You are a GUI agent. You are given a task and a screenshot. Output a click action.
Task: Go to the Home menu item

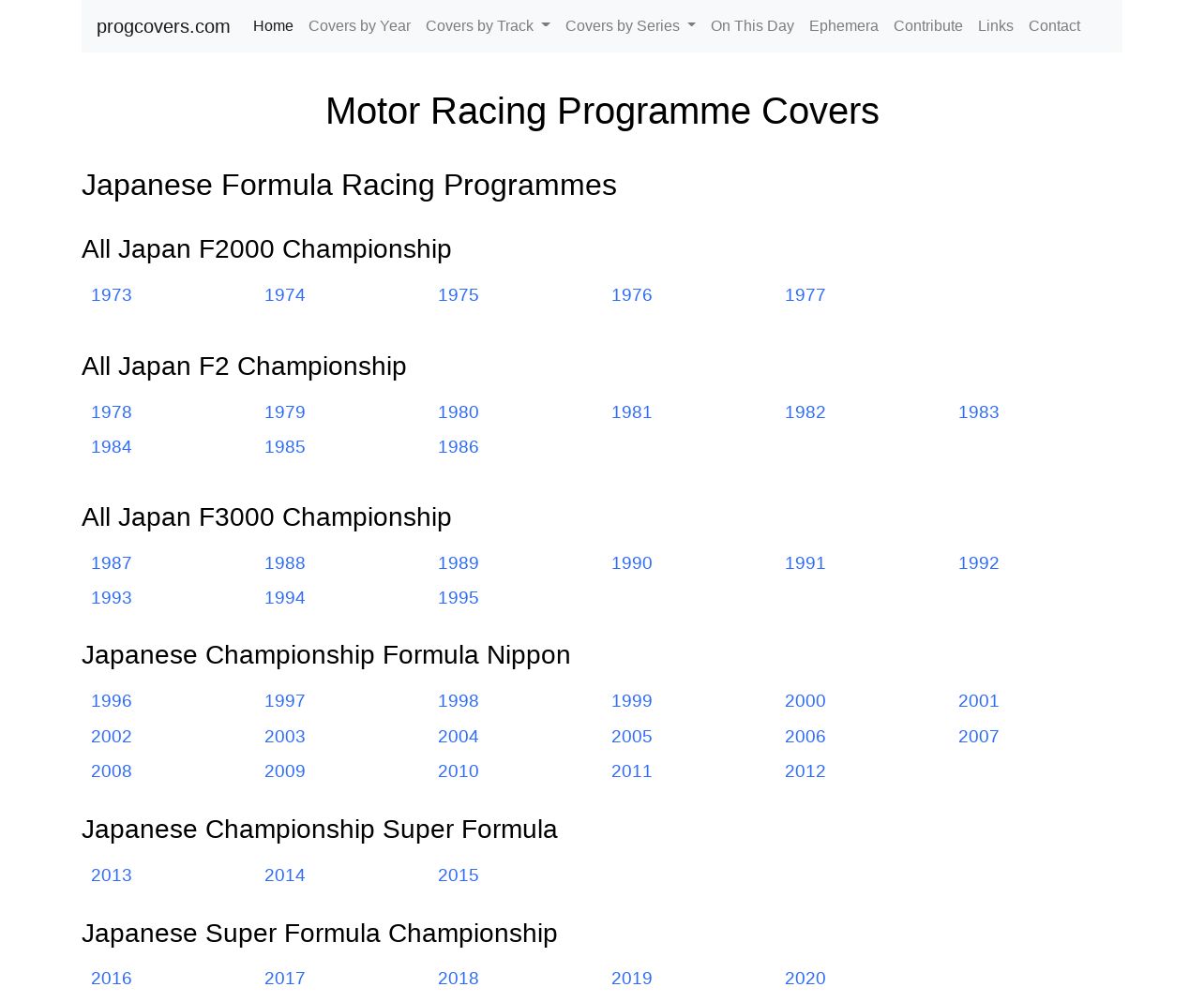(x=273, y=26)
